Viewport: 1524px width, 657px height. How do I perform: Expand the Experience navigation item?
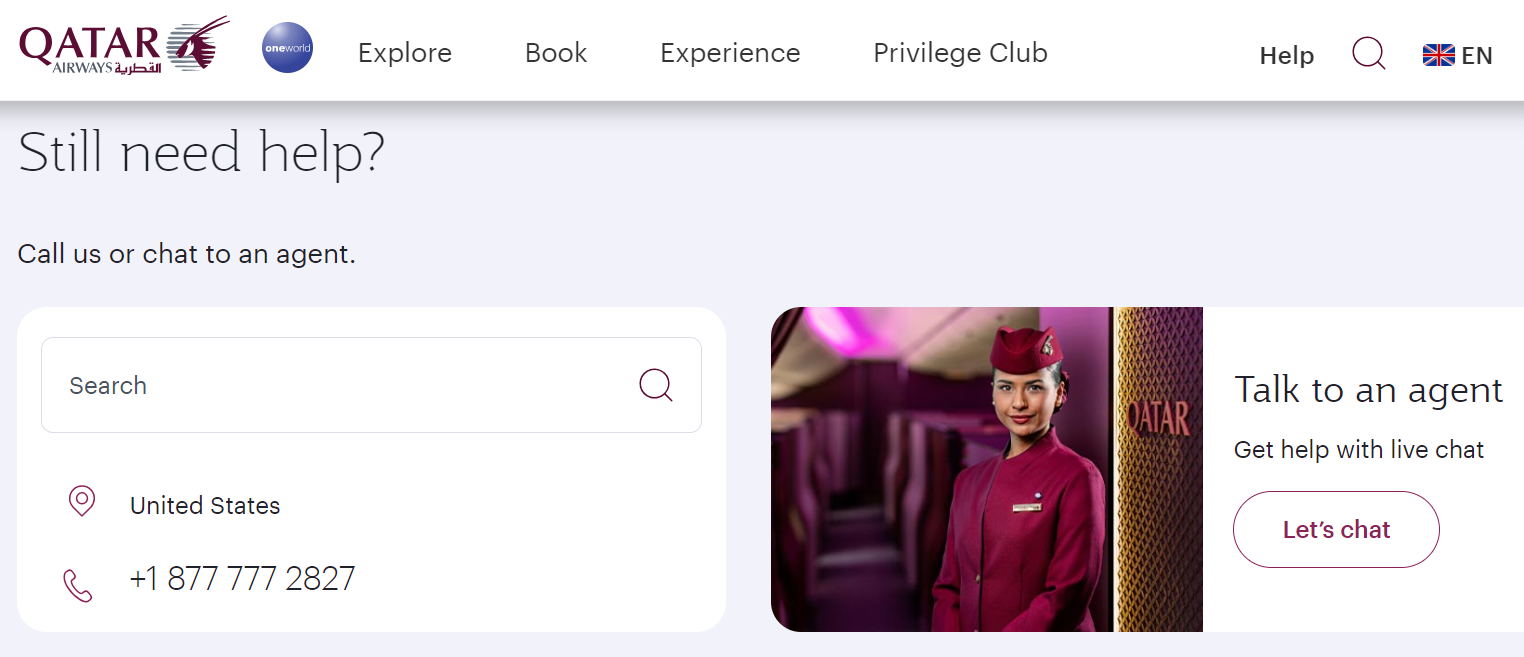click(x=729, y=53)
